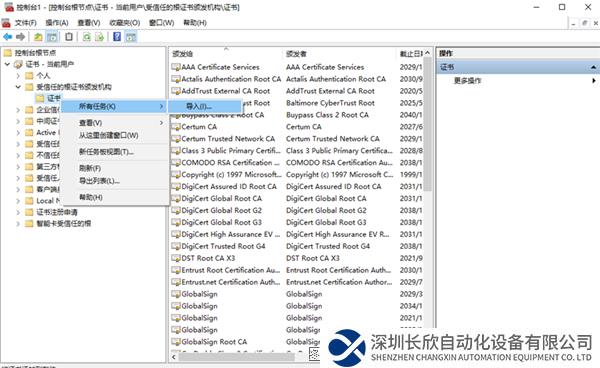Click certificate icon beside DigiCert Global Root G2
Image resolution: width=600 pixels, height=368 pixels.
pyautogui.click(x=176, y=210)
